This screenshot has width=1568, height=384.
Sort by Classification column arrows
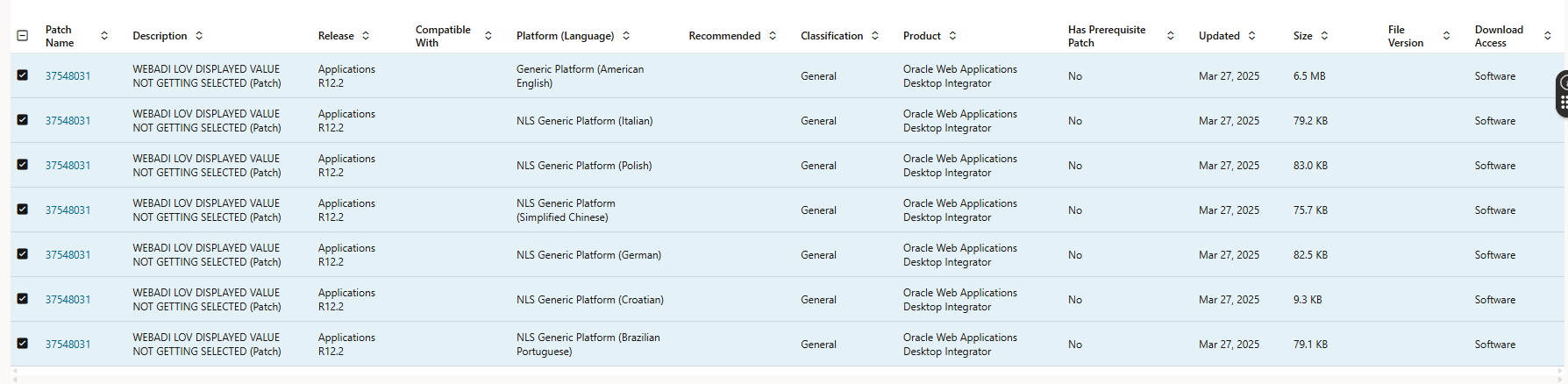(x=874, y=36)
